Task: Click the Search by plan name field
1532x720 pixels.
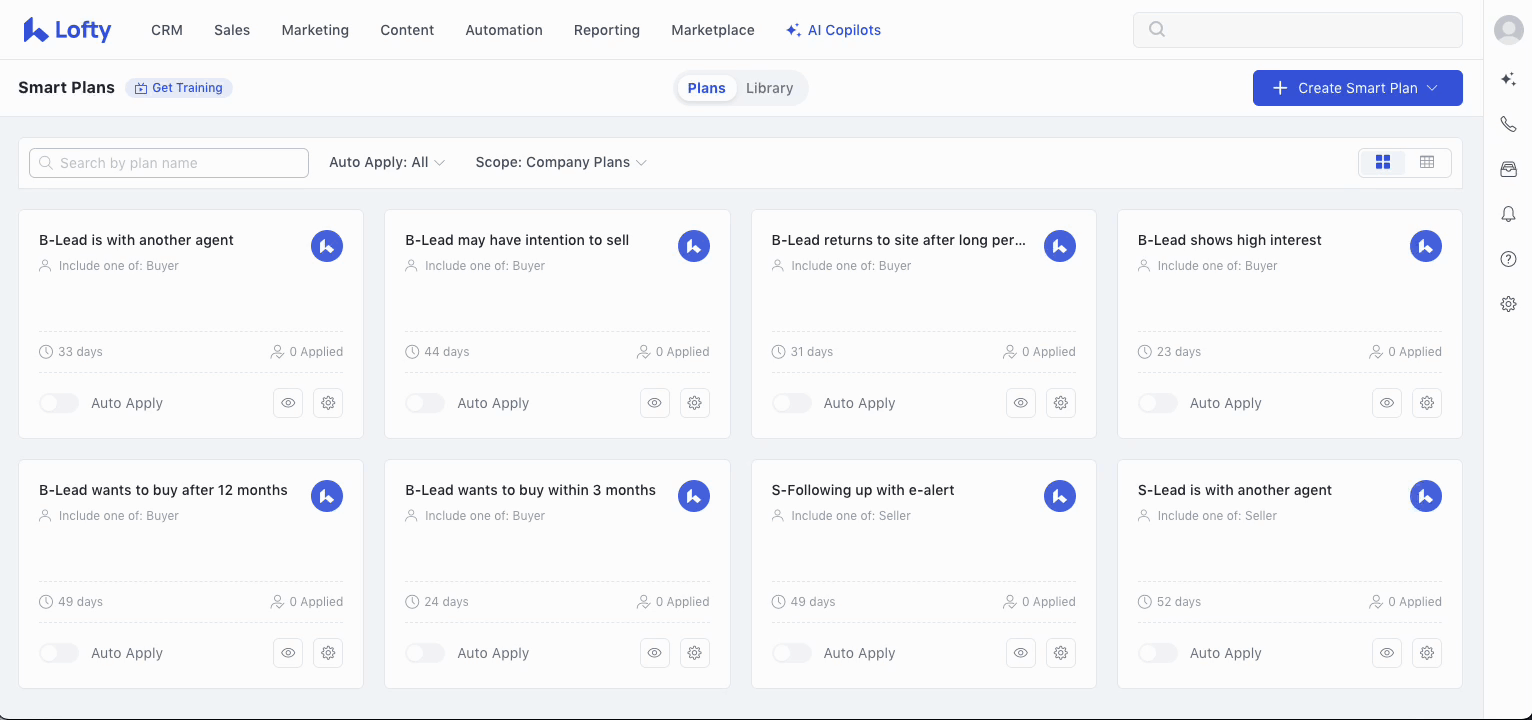Action: (x=169, y=163)
